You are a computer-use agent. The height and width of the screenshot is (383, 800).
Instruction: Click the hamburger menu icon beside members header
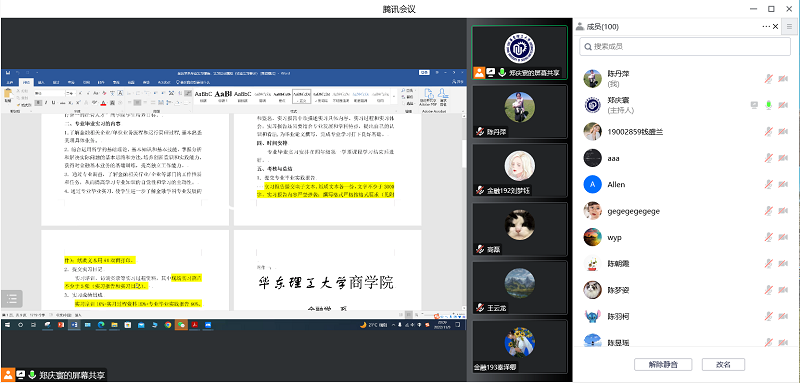click(x=790, y=27)
